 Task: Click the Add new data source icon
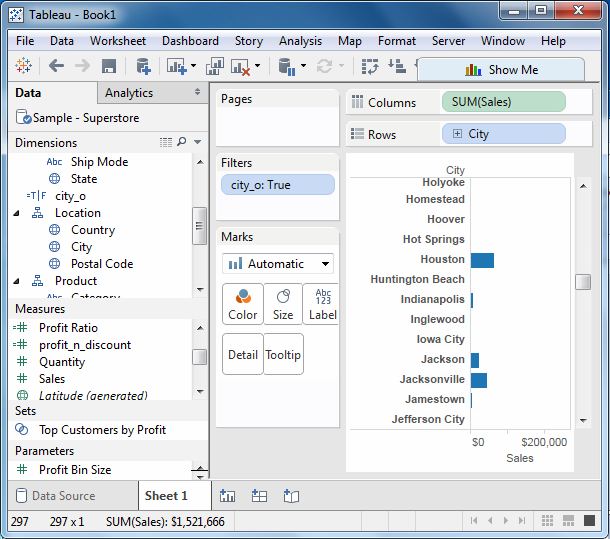coord(143,66)
